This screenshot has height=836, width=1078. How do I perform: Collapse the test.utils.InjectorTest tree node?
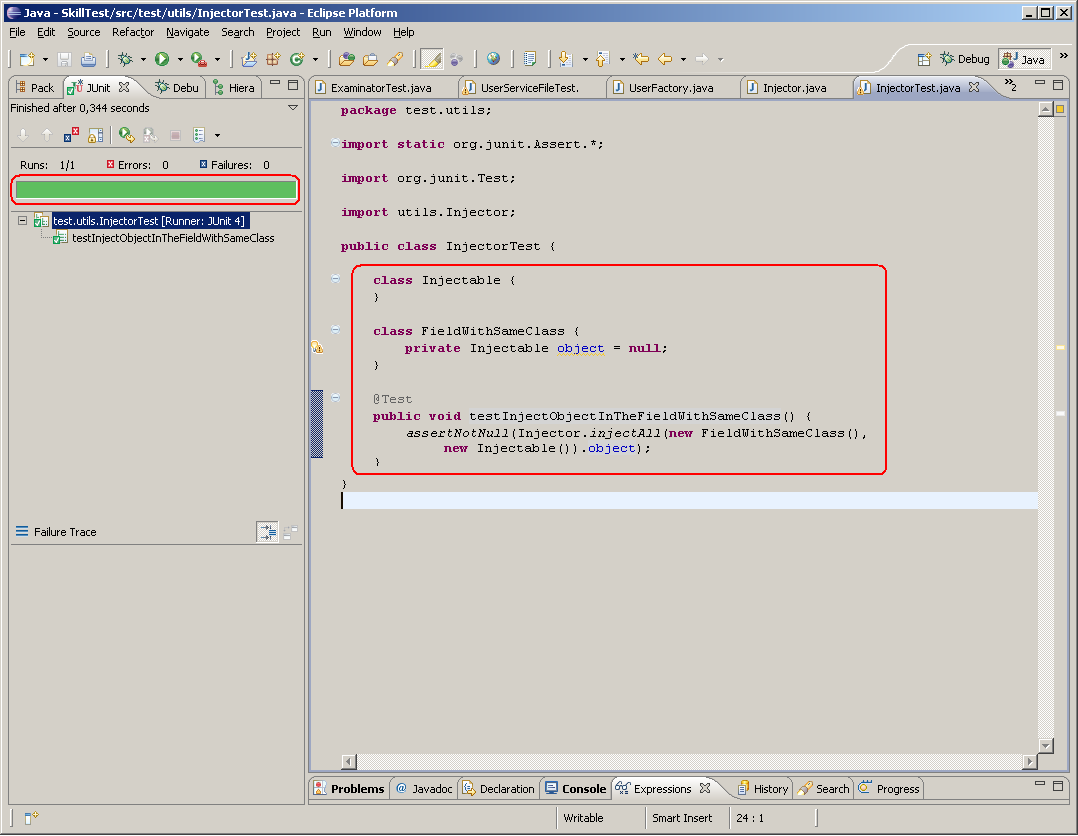click(22, 221)
